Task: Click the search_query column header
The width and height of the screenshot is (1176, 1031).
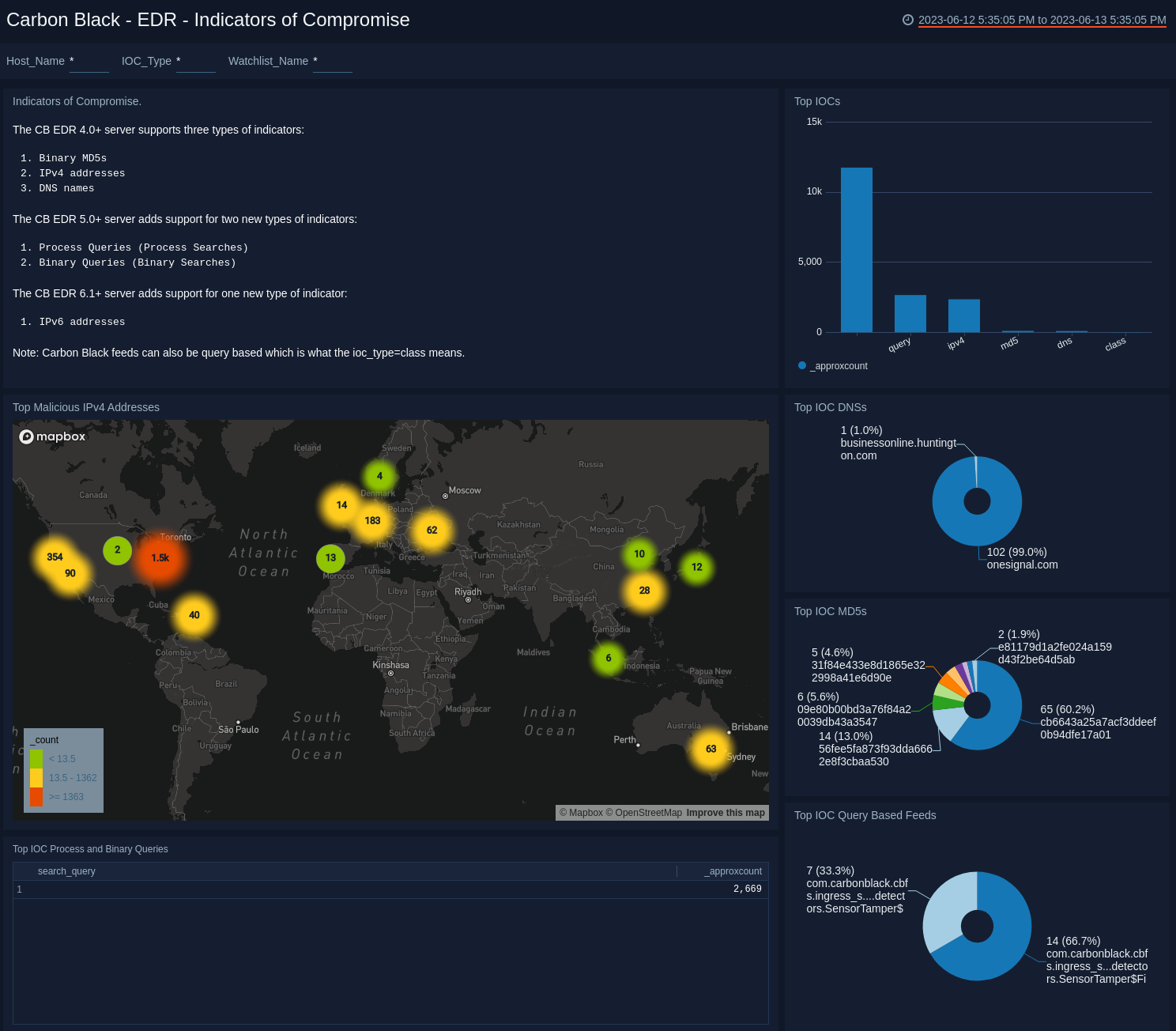Action: point(66,871)
